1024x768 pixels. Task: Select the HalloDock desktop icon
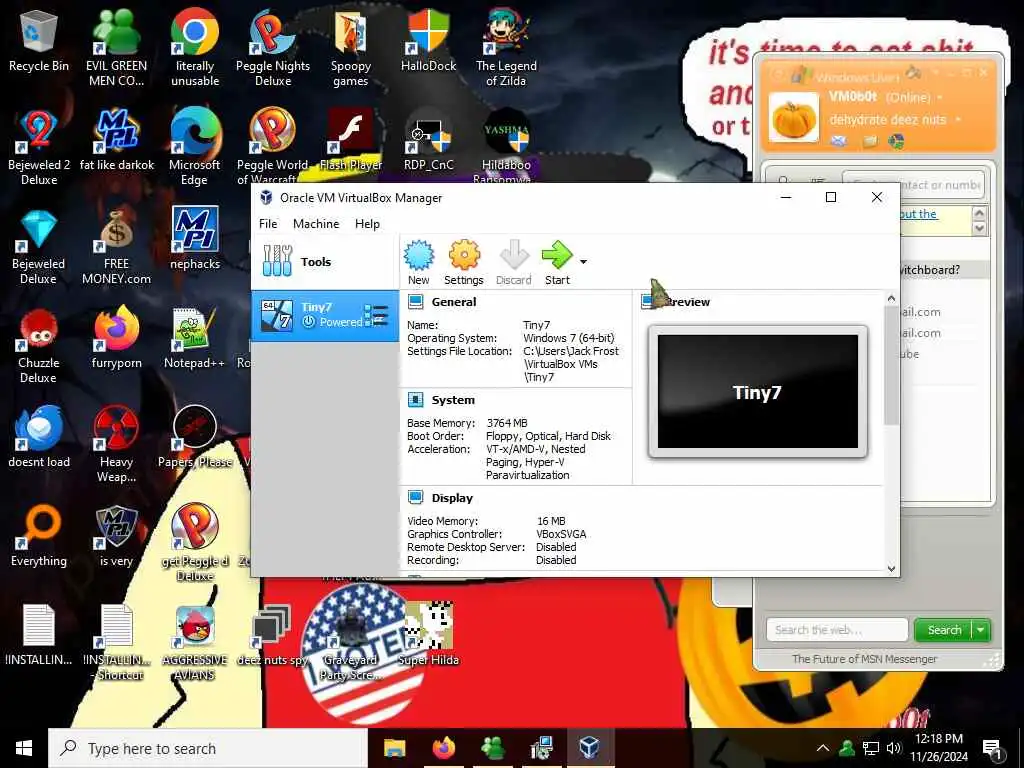(428, 42)
